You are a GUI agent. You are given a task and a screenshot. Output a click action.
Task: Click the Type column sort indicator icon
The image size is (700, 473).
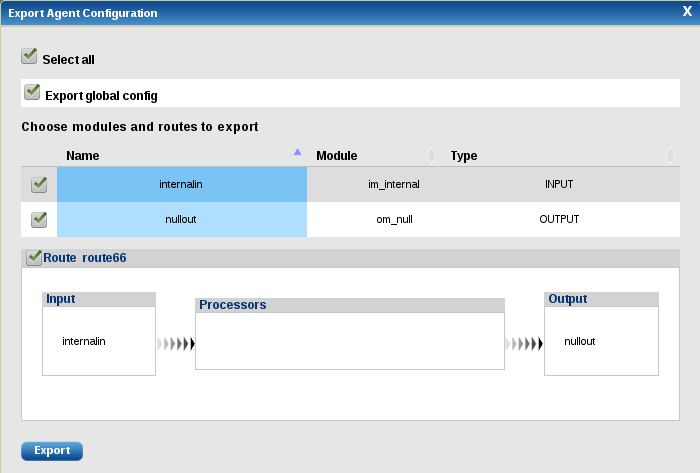[670, 155]
